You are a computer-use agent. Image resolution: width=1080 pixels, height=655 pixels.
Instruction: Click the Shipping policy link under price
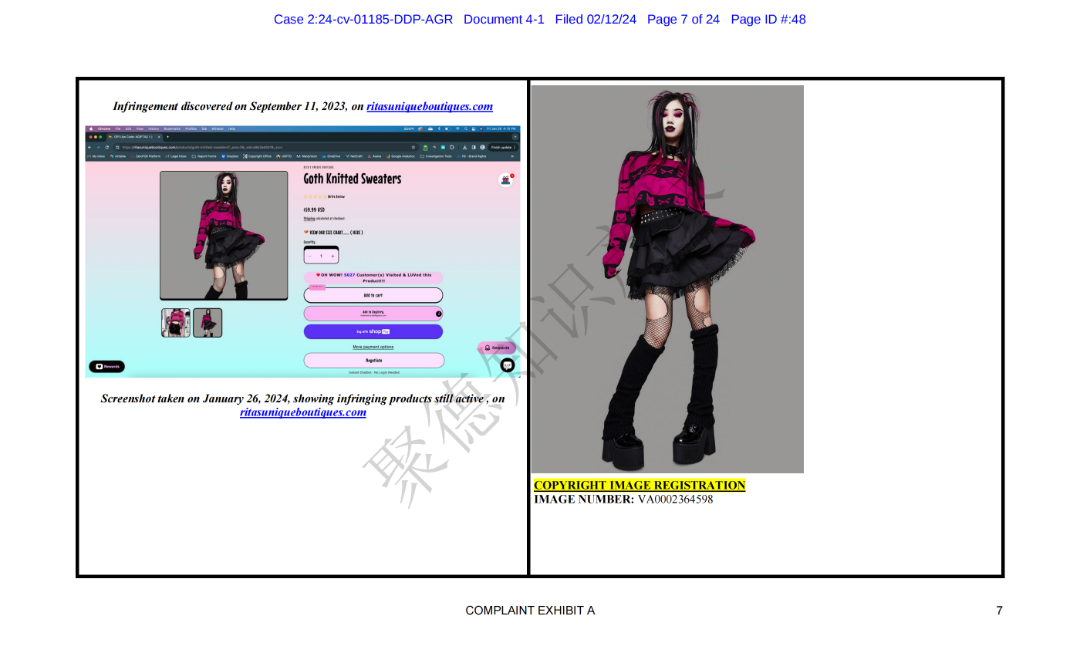tap(309, 218)
